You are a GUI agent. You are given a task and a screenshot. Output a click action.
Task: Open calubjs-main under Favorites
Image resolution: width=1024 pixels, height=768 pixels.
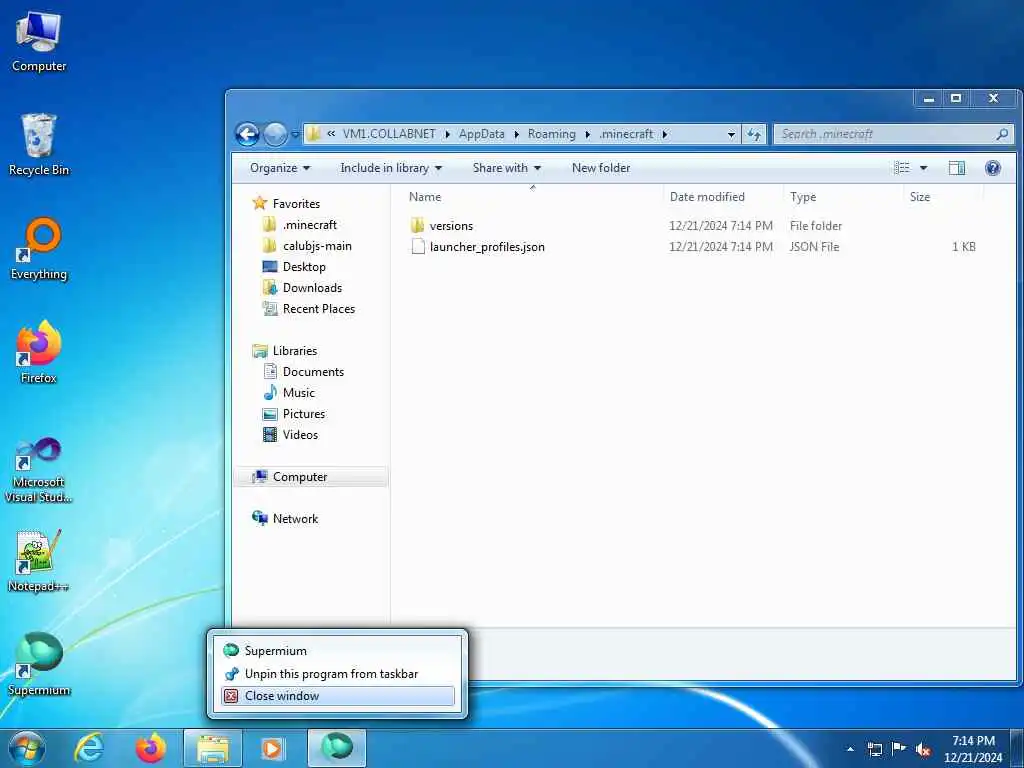(317, 246)
